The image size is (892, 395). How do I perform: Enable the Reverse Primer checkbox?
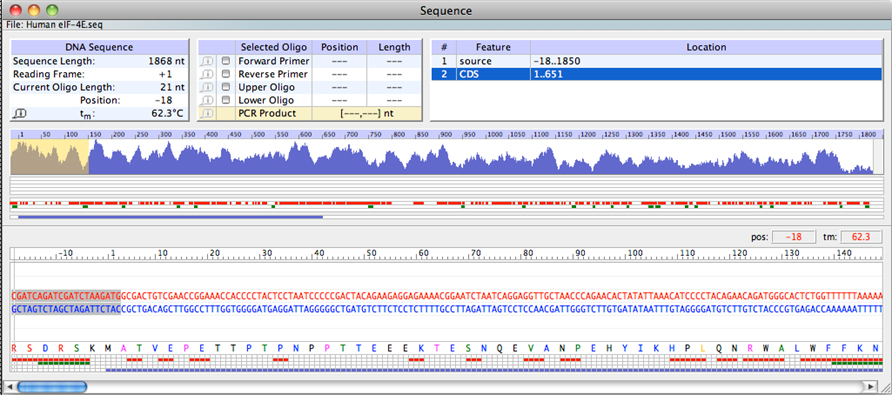(x=226, y=74)
